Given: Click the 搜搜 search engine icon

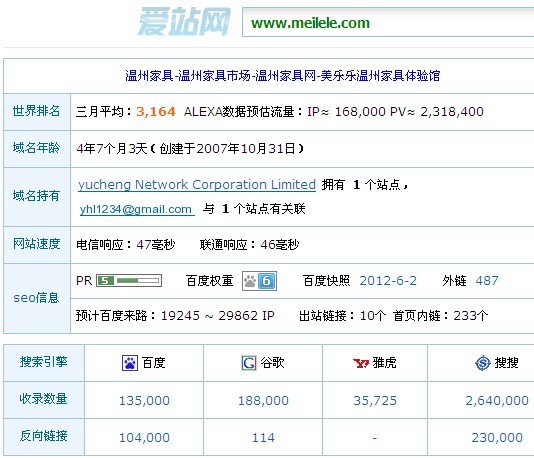Looking at the screenshot, I should tap(483, 363).
